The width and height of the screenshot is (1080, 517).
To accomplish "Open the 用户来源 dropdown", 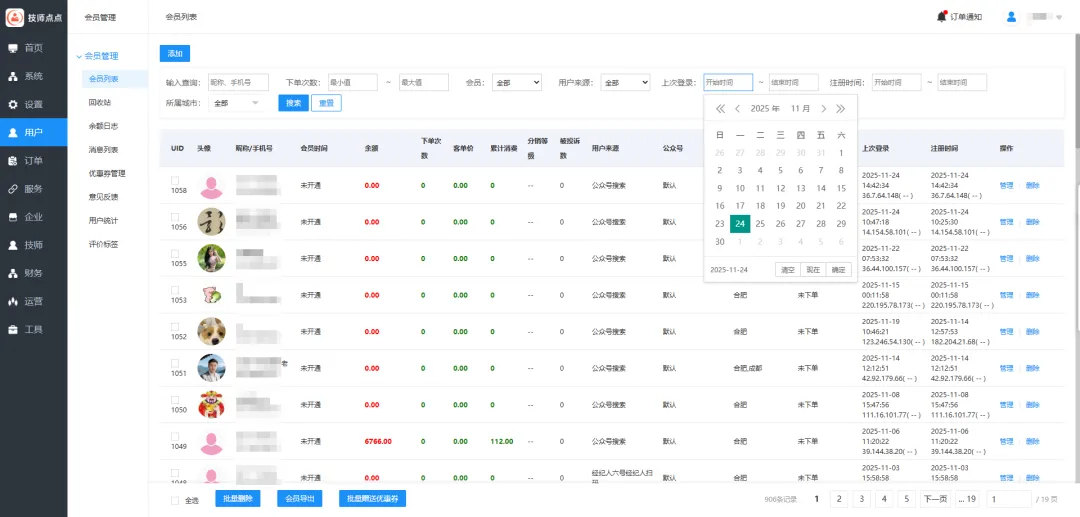I will [625, 82].
